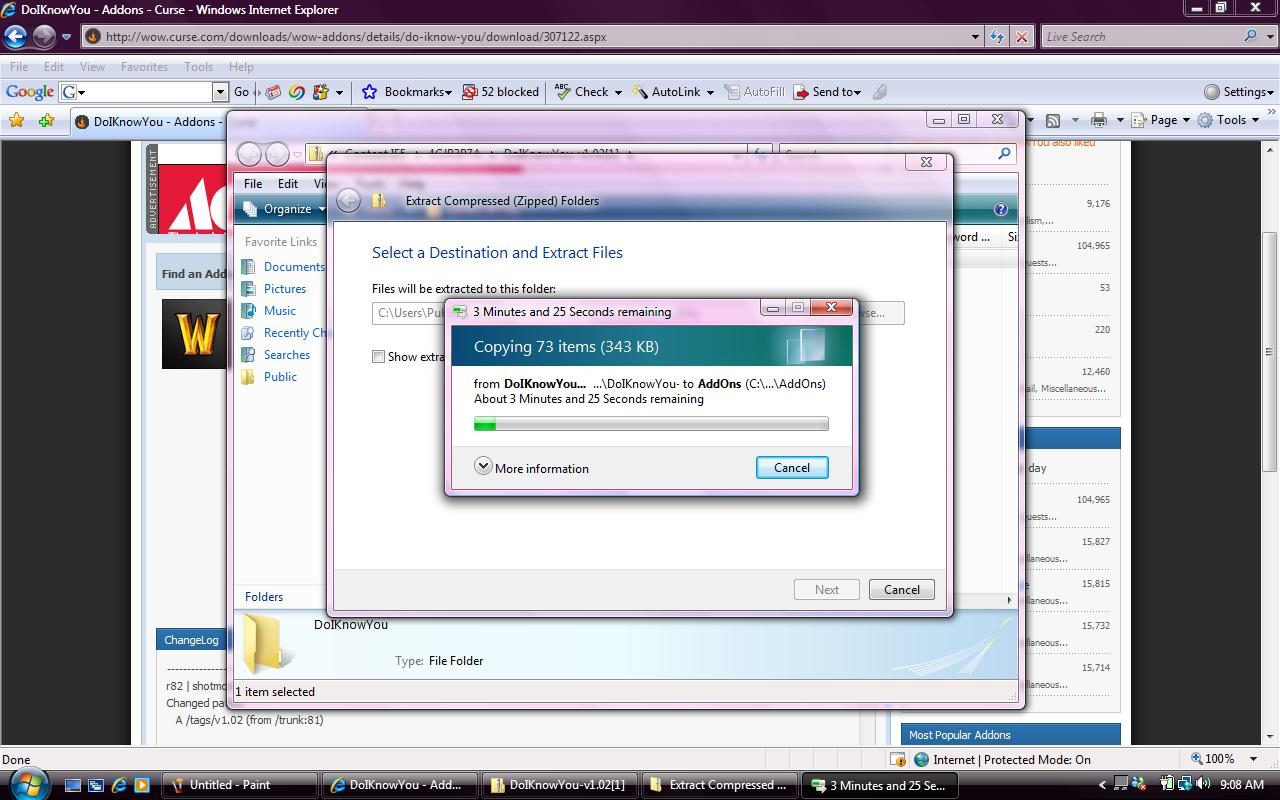Screen dimensions: 1280x800
Task: Click the IE forward navigation button
Action: click(x=44, y=37)
